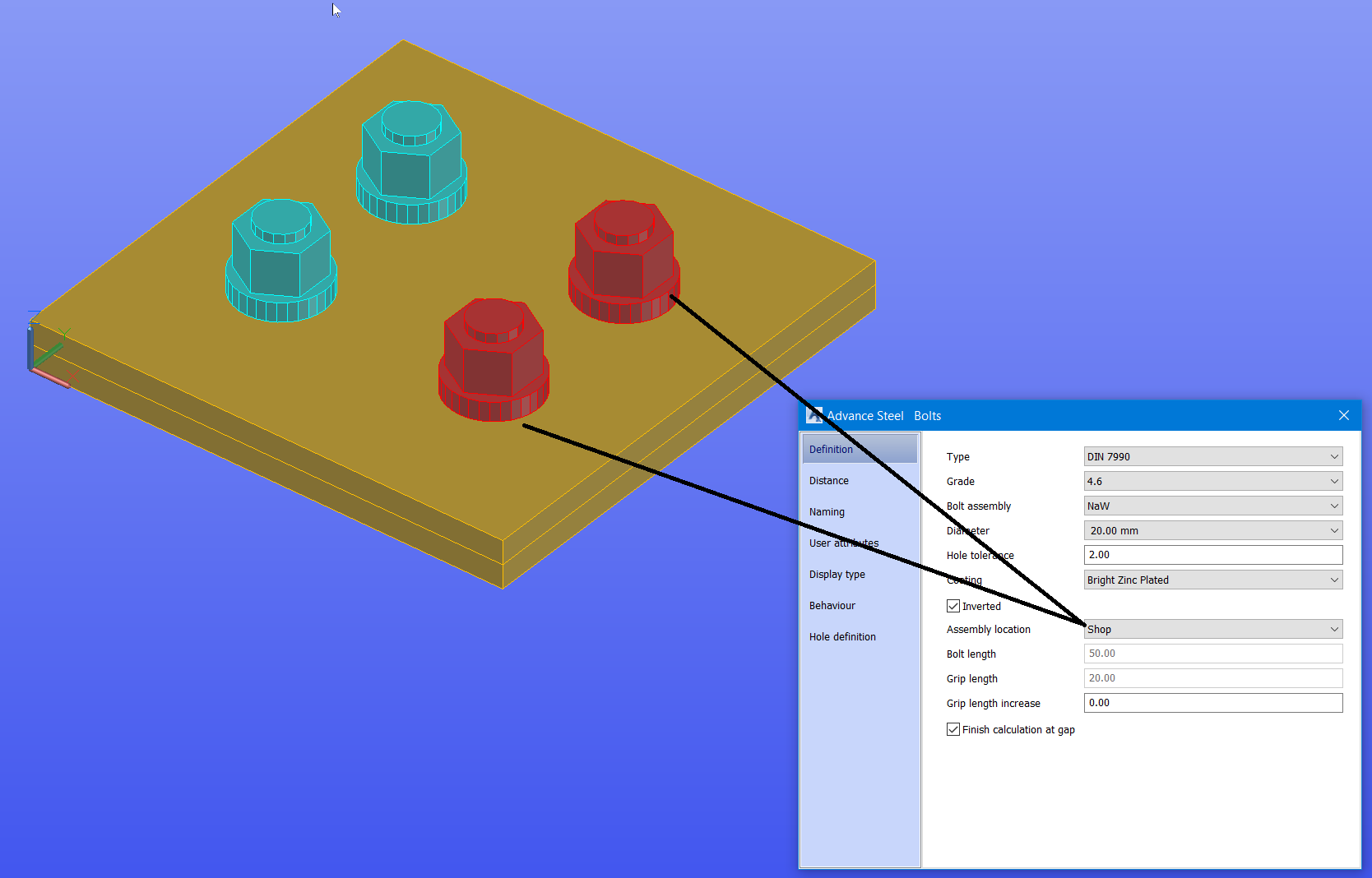
Task: Click the Hole tolerance input field
Action: coord(1212,555)
